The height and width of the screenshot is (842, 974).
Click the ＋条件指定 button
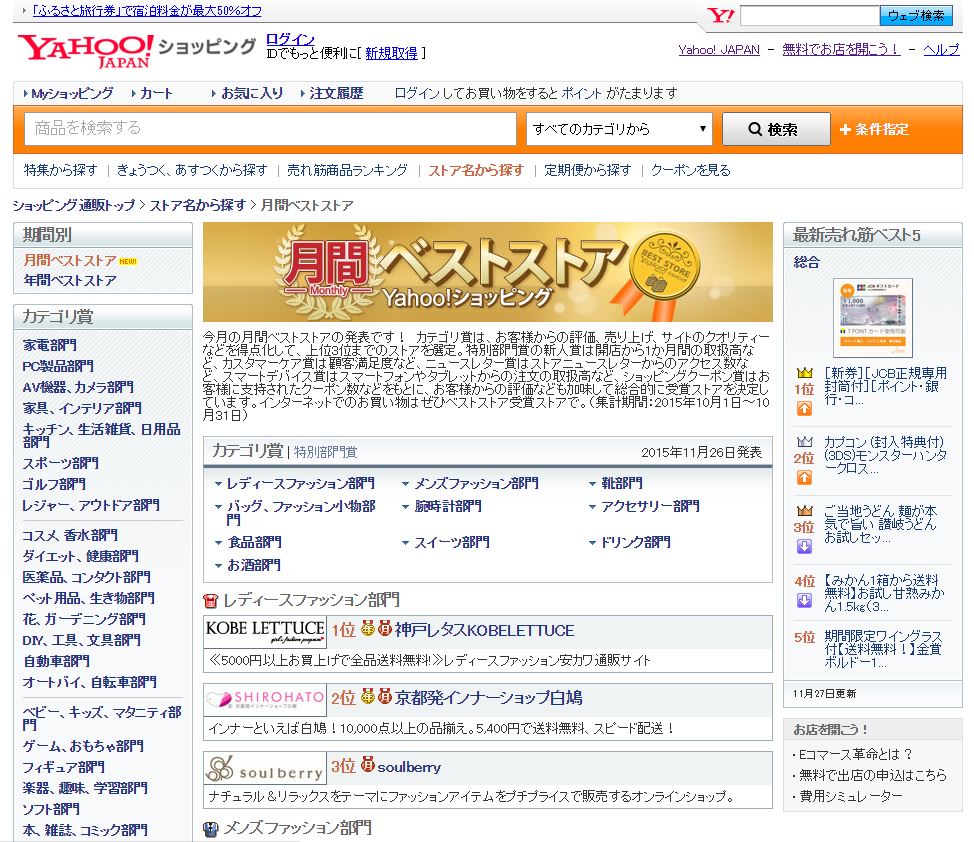point(874,129)
